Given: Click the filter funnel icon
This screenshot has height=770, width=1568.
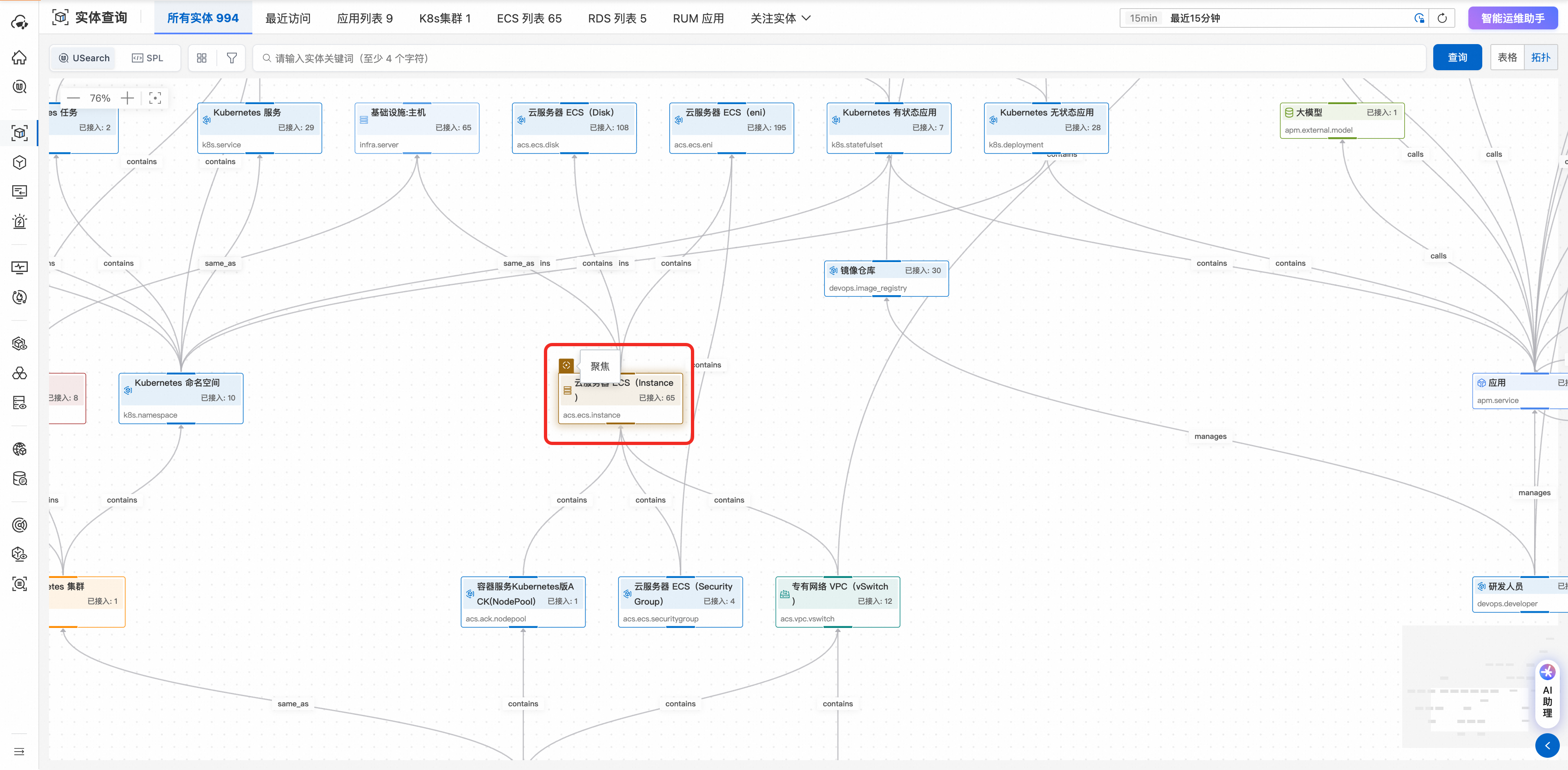Looking at the screenshot, I should (x=231, y=58).
